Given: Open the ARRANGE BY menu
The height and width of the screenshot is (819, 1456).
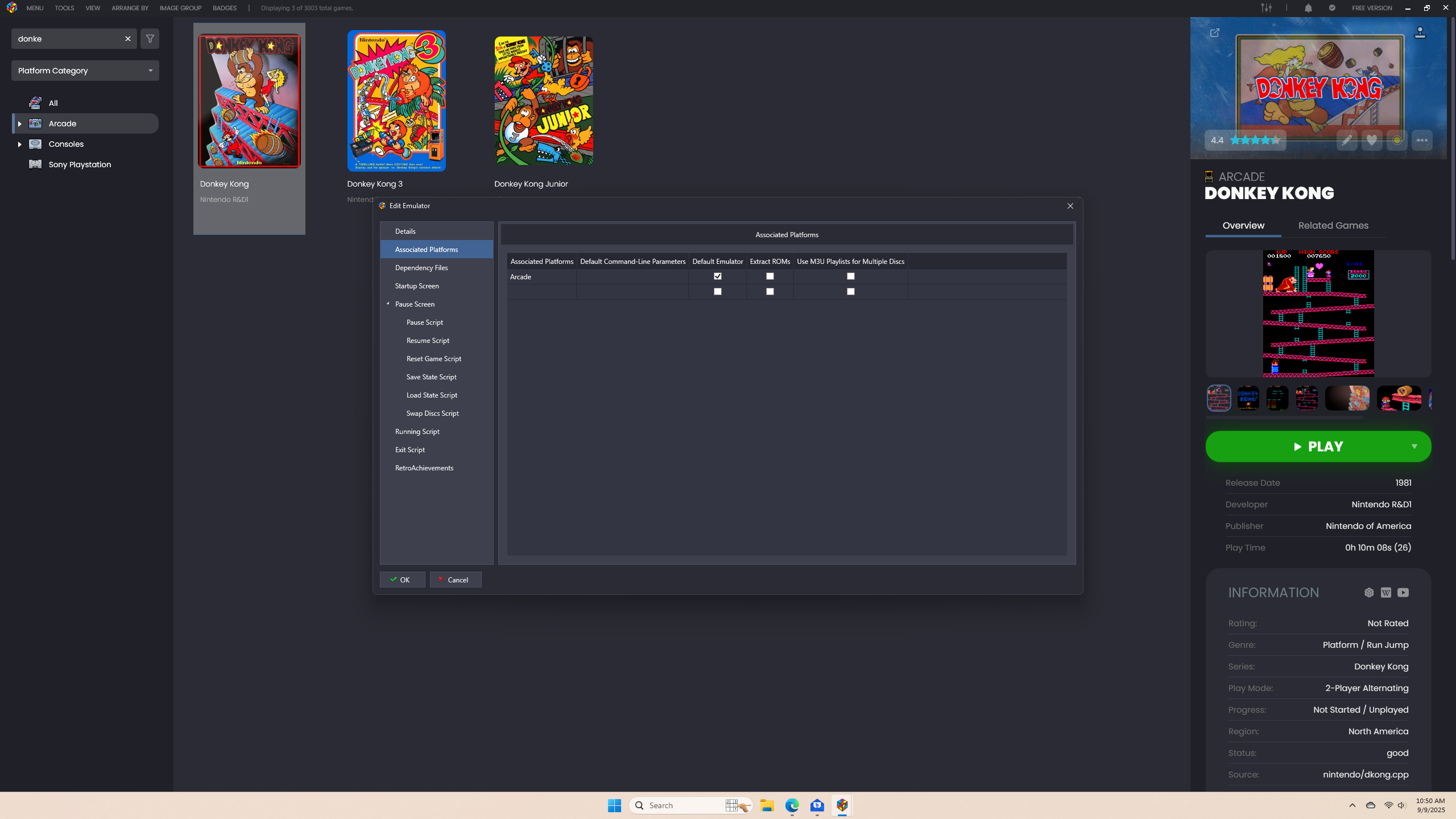Looking at the screenshot, I should (130, 8).
